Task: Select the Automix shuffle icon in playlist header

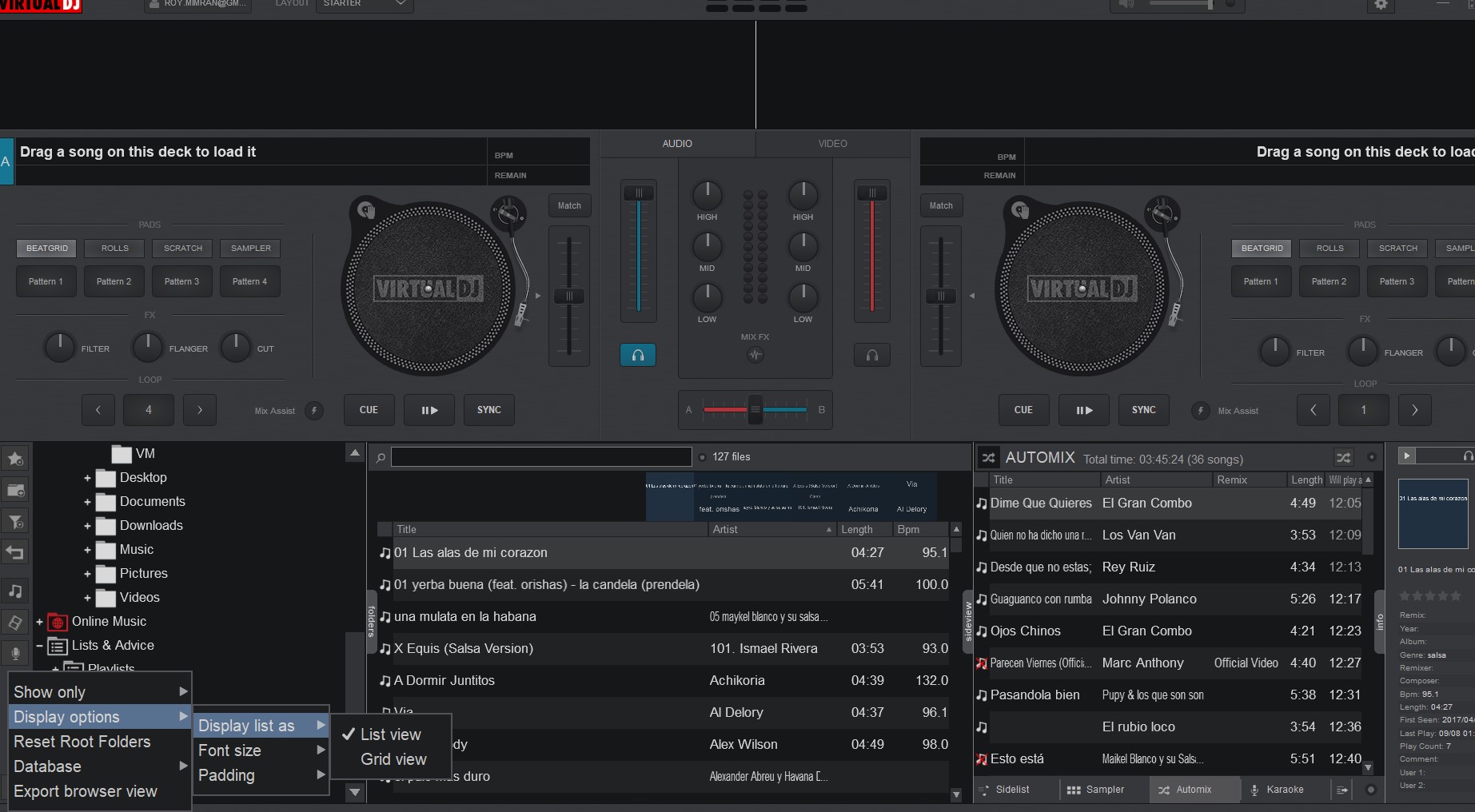Action: pos(1343,458)
